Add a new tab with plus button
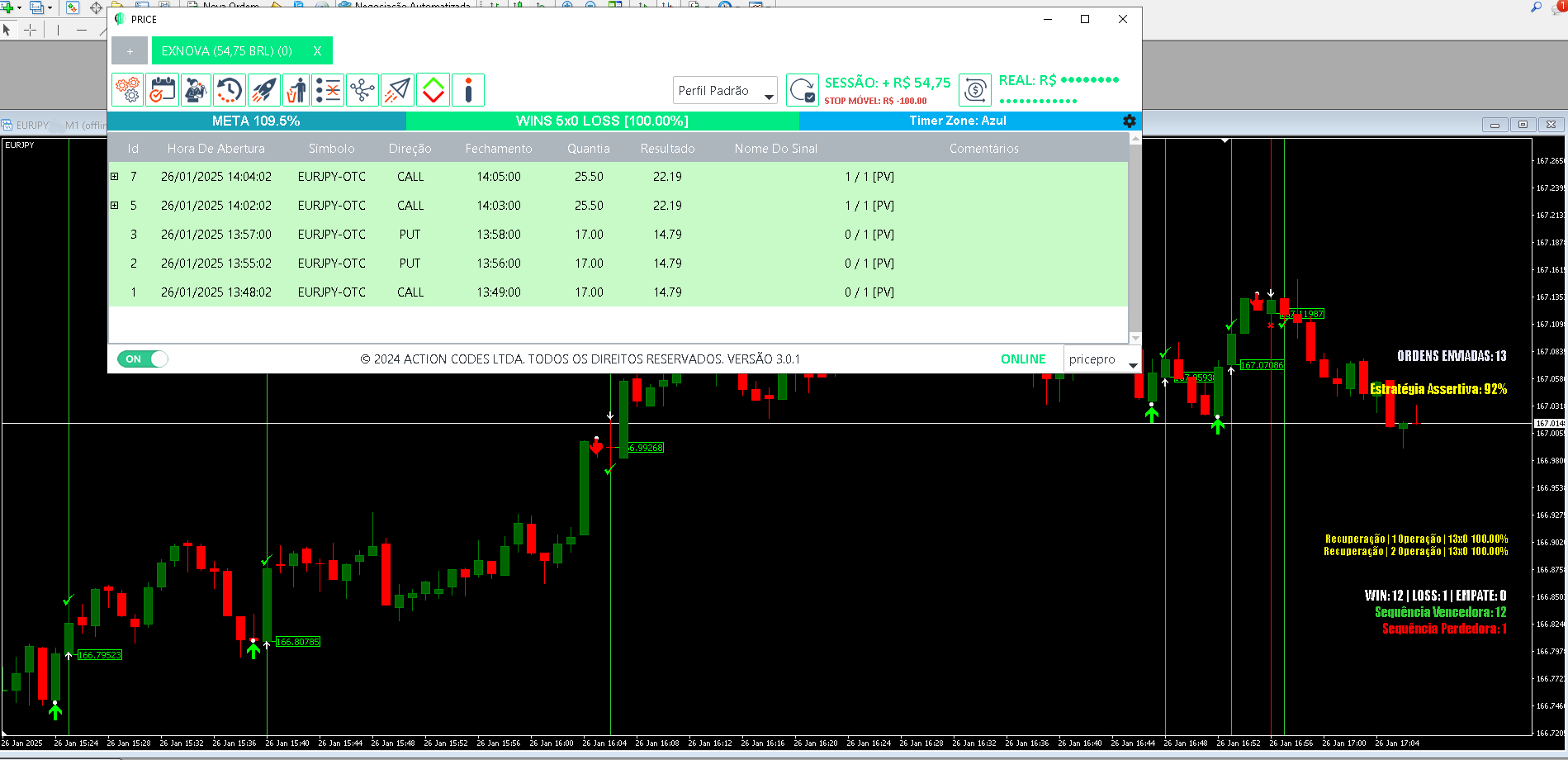1568x760 pixels. (x=130, y=51)
